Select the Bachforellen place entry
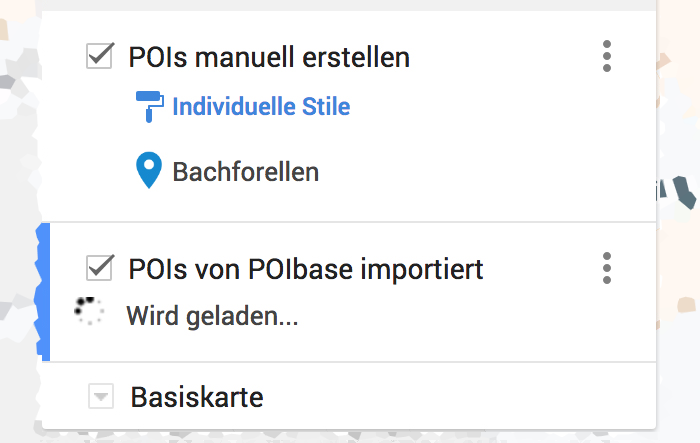This screenshot has width=700, height=443. coord(245,172)
